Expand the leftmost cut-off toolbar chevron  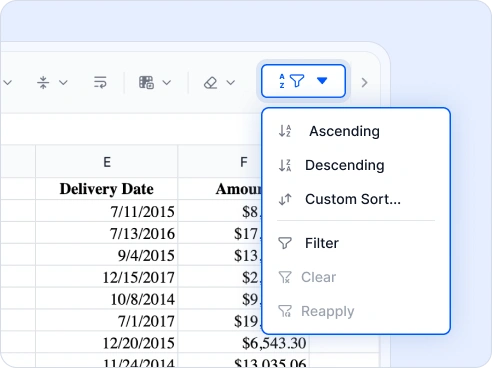[8, 82]
